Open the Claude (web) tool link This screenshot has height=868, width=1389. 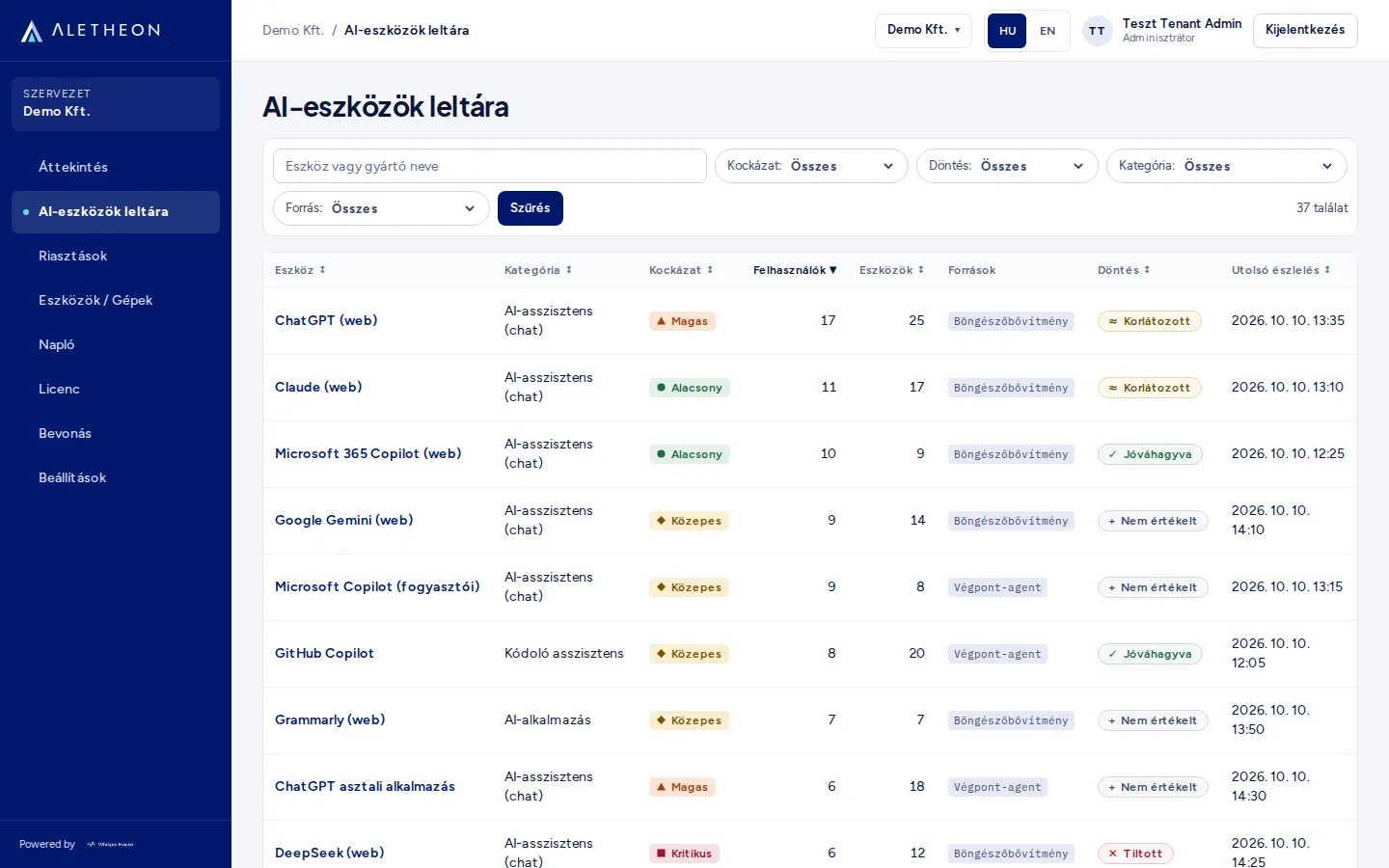point(318,388)
